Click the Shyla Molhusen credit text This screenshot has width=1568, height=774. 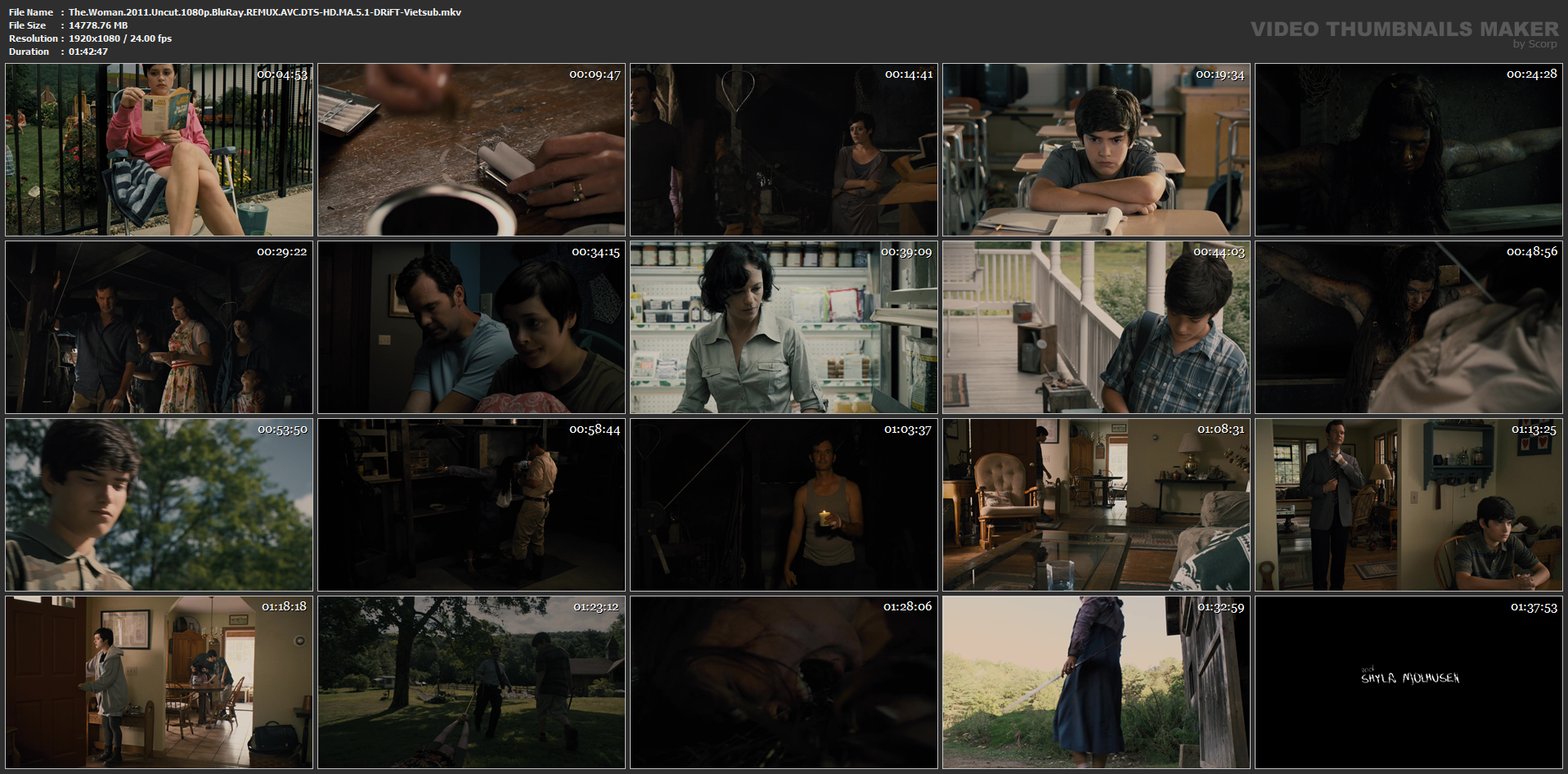tap(1410, 677)
